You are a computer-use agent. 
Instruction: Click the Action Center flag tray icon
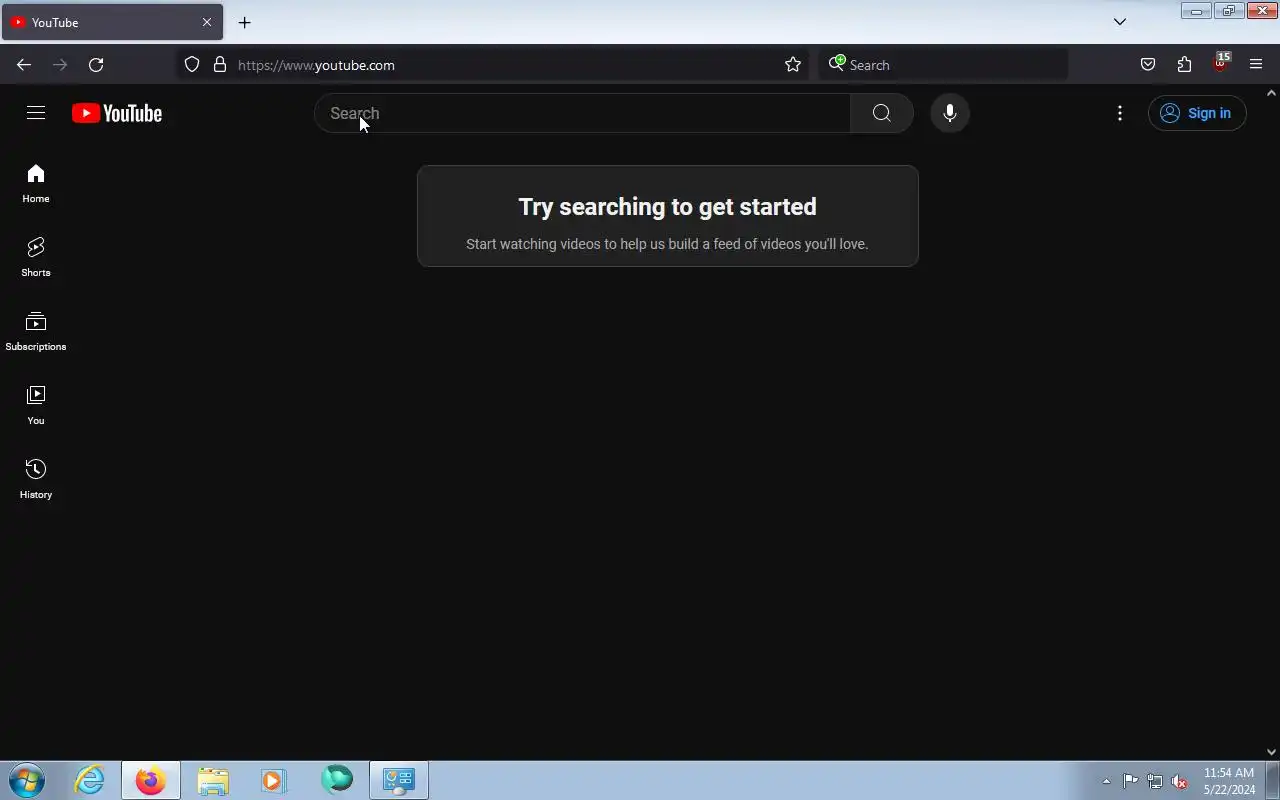coord(1131,782)
